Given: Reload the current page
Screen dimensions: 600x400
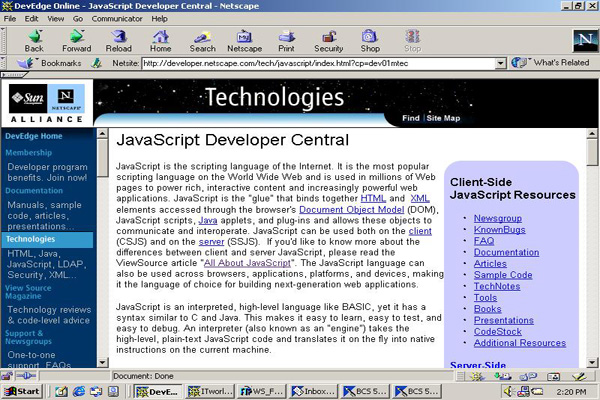Looking at the screenshot, I should pyautogui.click(x=119, y=41).
